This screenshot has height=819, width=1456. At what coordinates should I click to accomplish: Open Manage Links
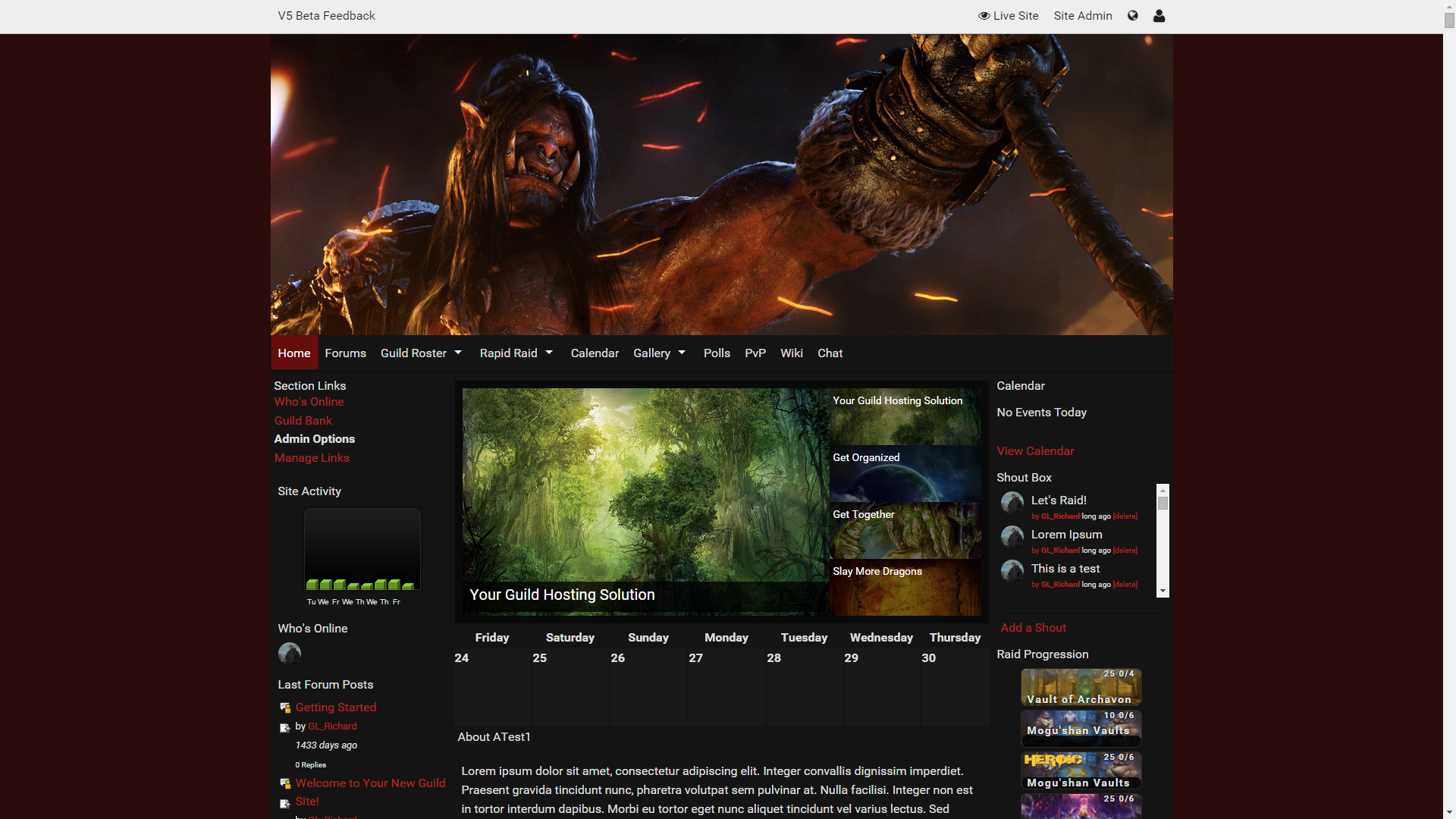[312, 457]
